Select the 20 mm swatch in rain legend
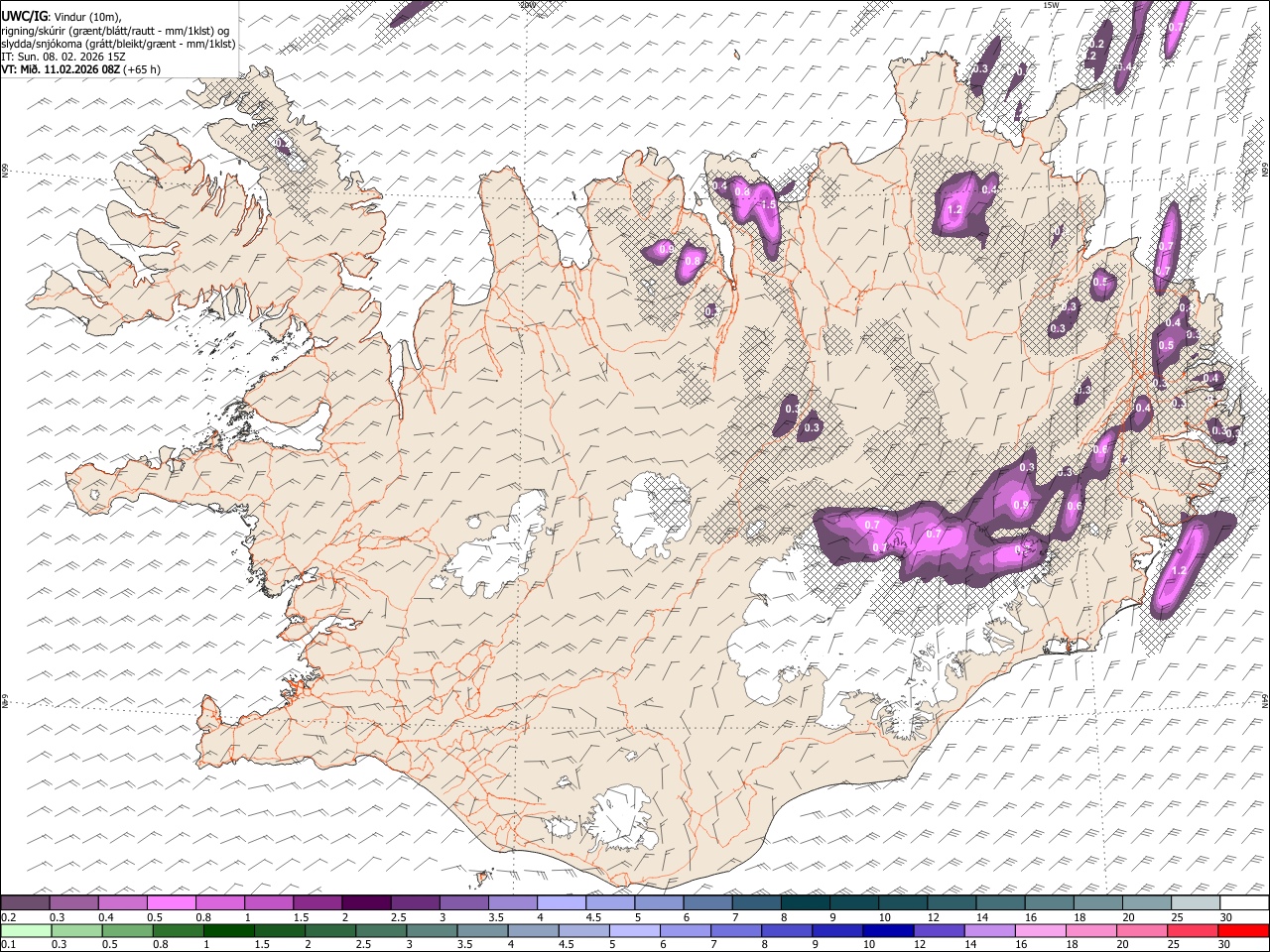Viewport: 1270px width, 952px height. tap(1141, 930)
